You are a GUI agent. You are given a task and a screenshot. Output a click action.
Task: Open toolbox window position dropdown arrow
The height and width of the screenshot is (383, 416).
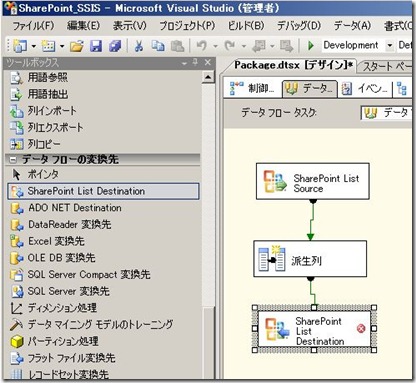point(184,63)
